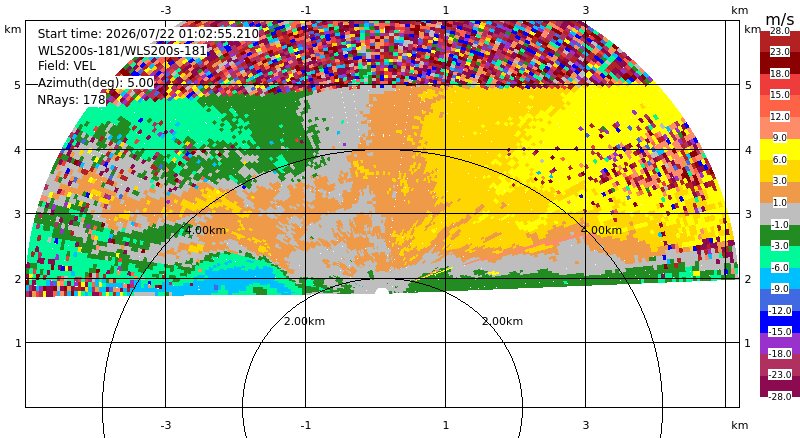Click the 28.0 label on color scale
The image size is (800, 438).
(780, 31)
